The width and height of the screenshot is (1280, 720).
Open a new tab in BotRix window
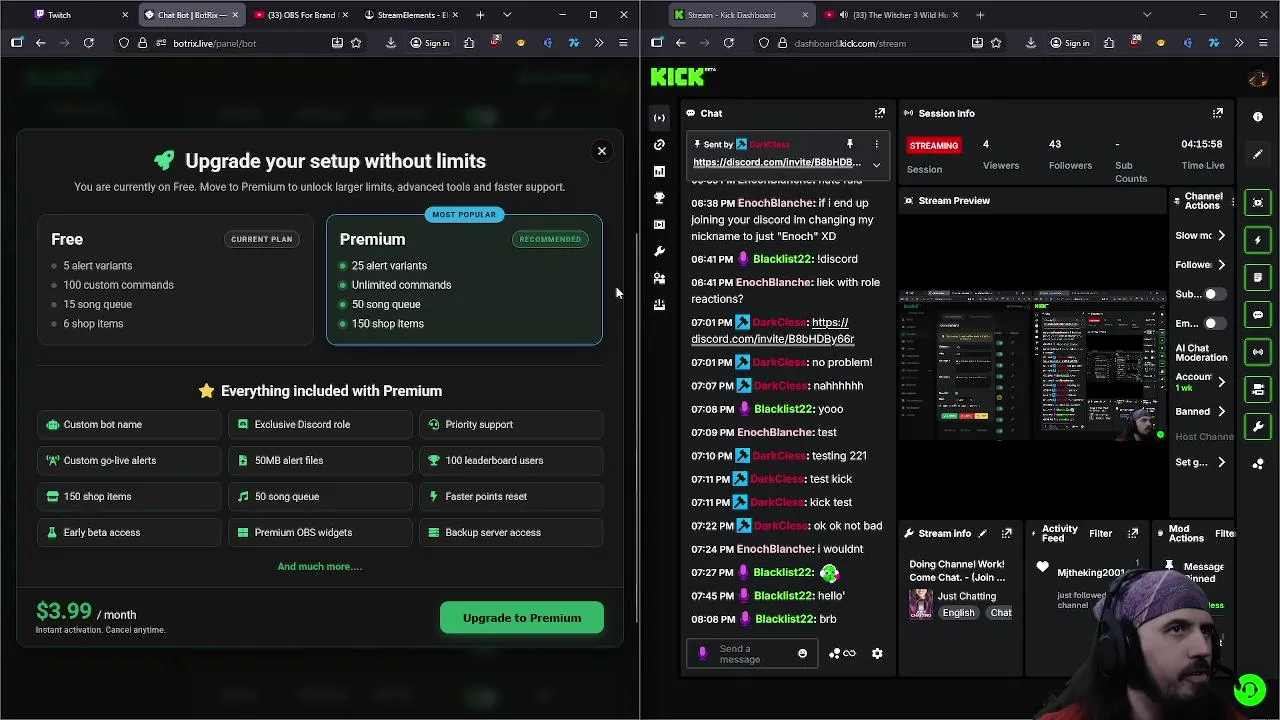click(480, 15)
